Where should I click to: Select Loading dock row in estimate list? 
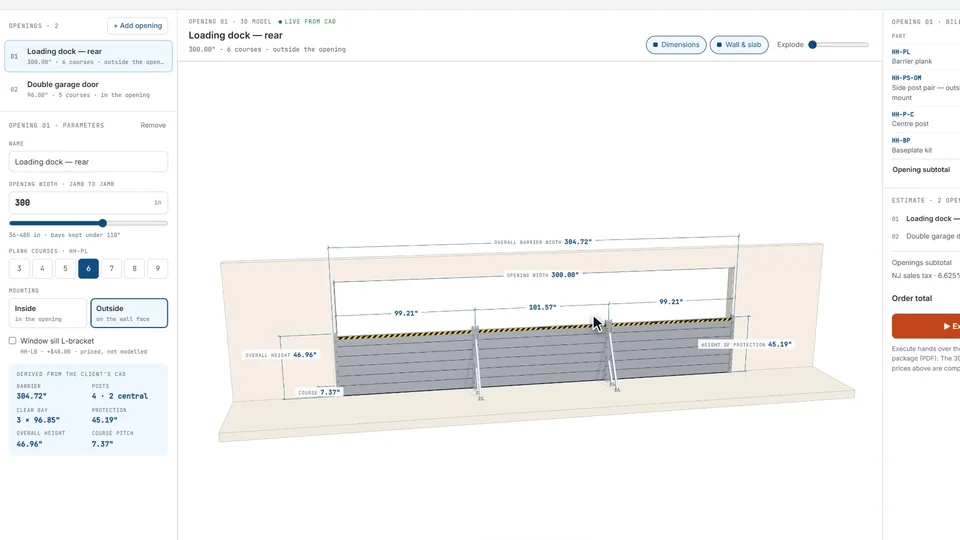tap(926, 219)
